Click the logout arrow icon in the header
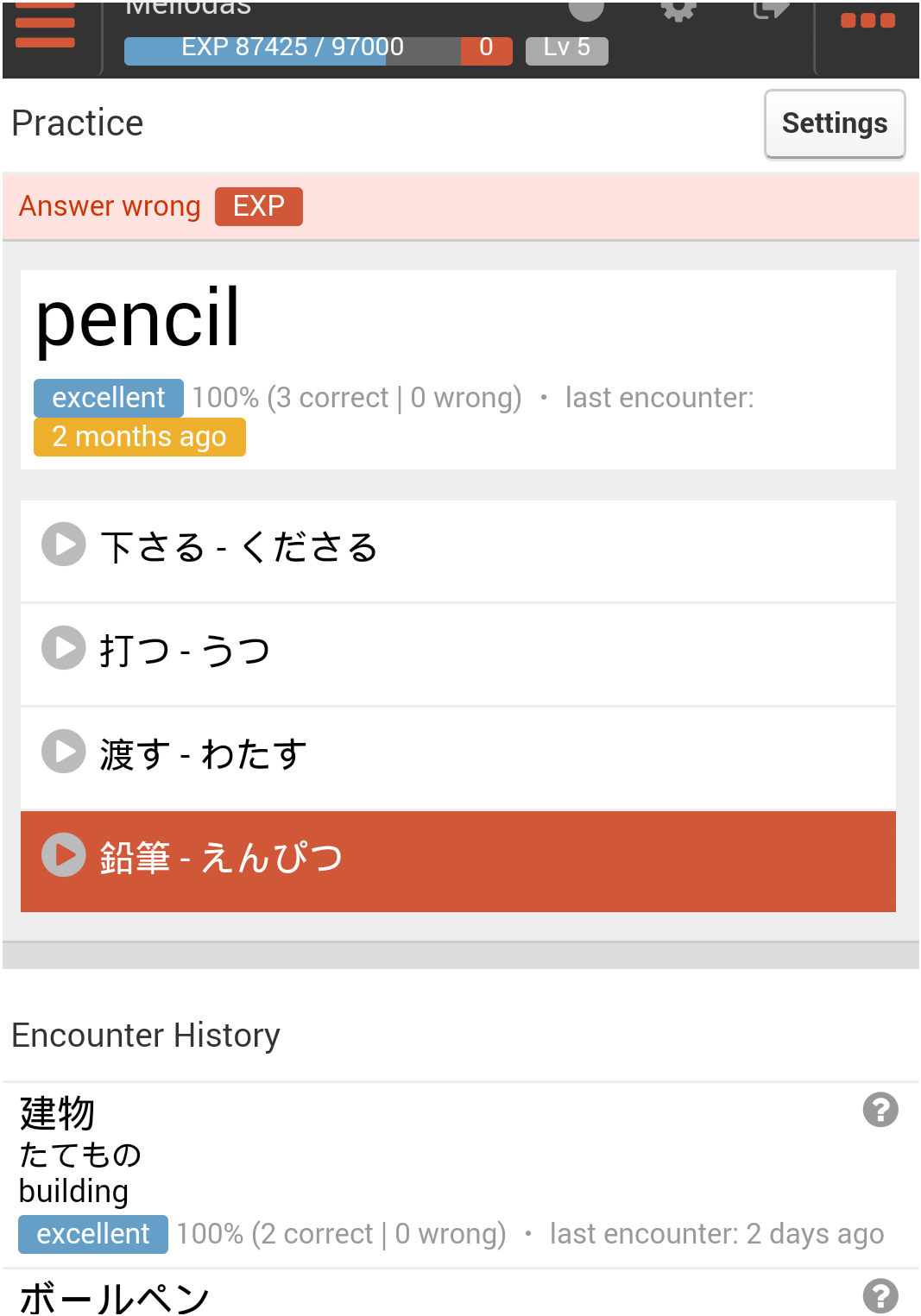The width and height of the screenshot is (921, 1316). [770, 10]
